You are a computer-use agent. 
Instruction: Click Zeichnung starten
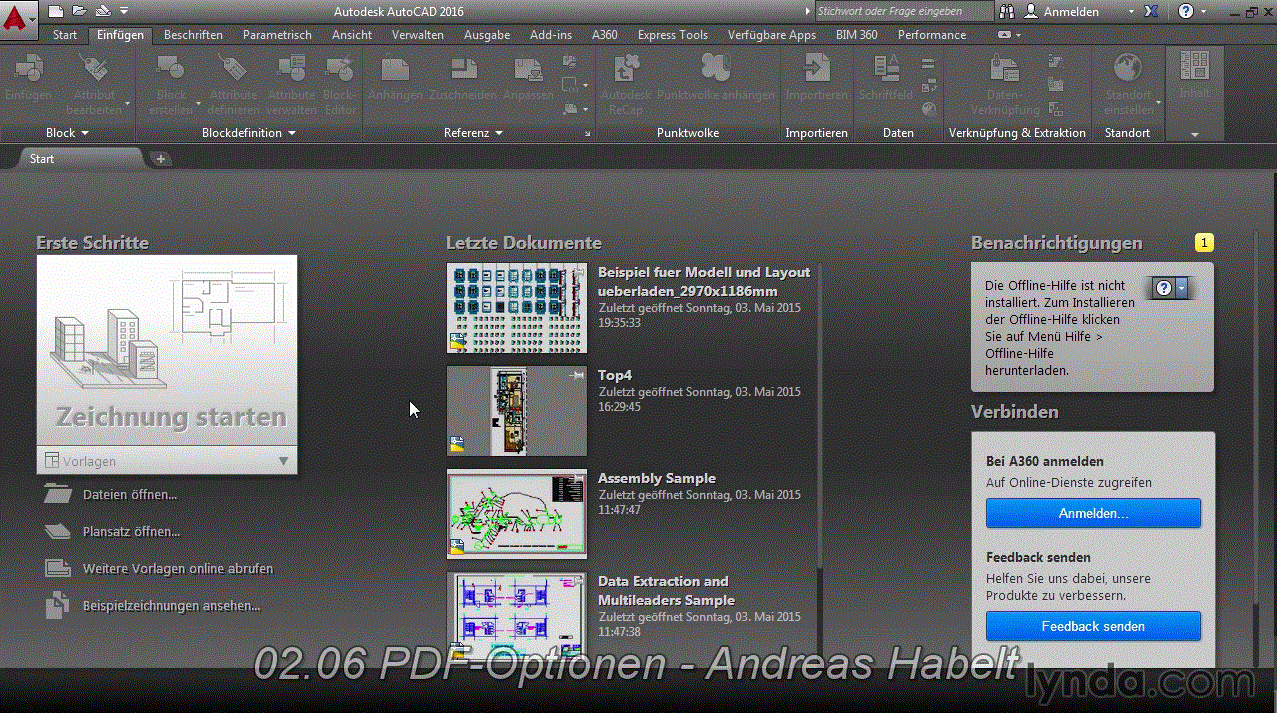(x=167, y=350)
